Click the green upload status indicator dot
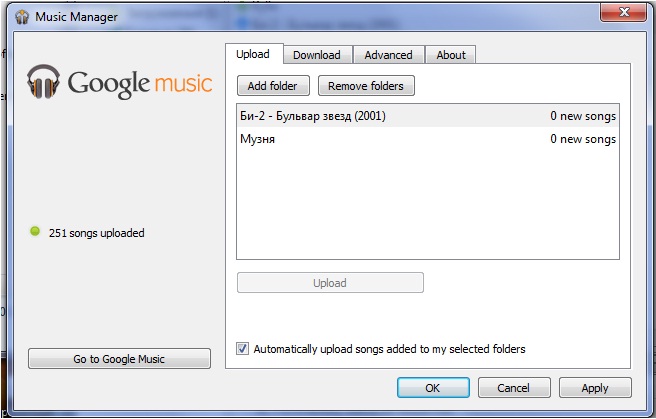 coord(35,231)
